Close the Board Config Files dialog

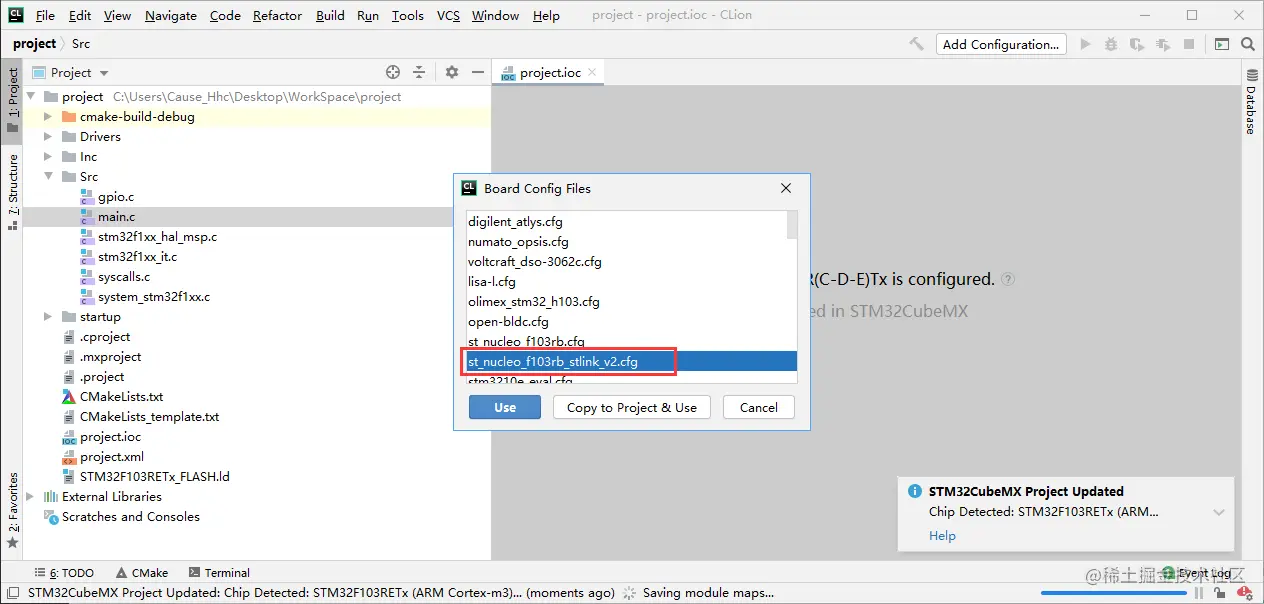786,188
